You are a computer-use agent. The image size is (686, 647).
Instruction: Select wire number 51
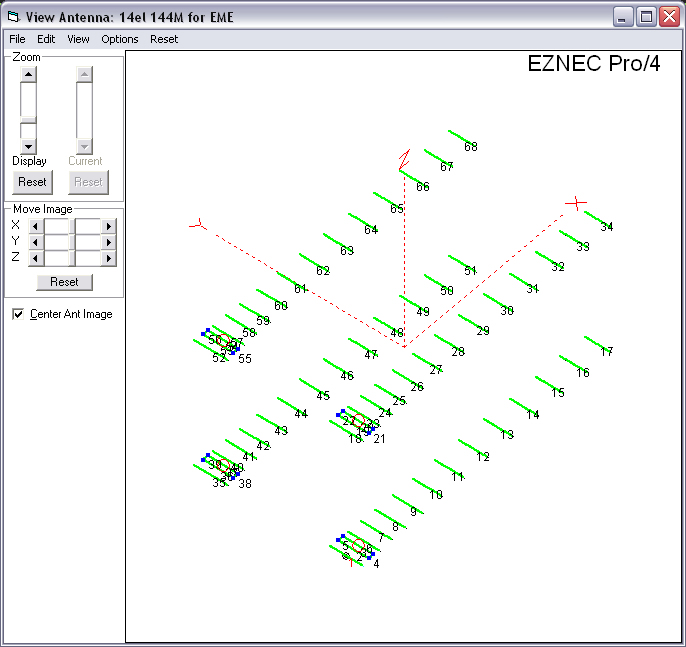[471, 271]
